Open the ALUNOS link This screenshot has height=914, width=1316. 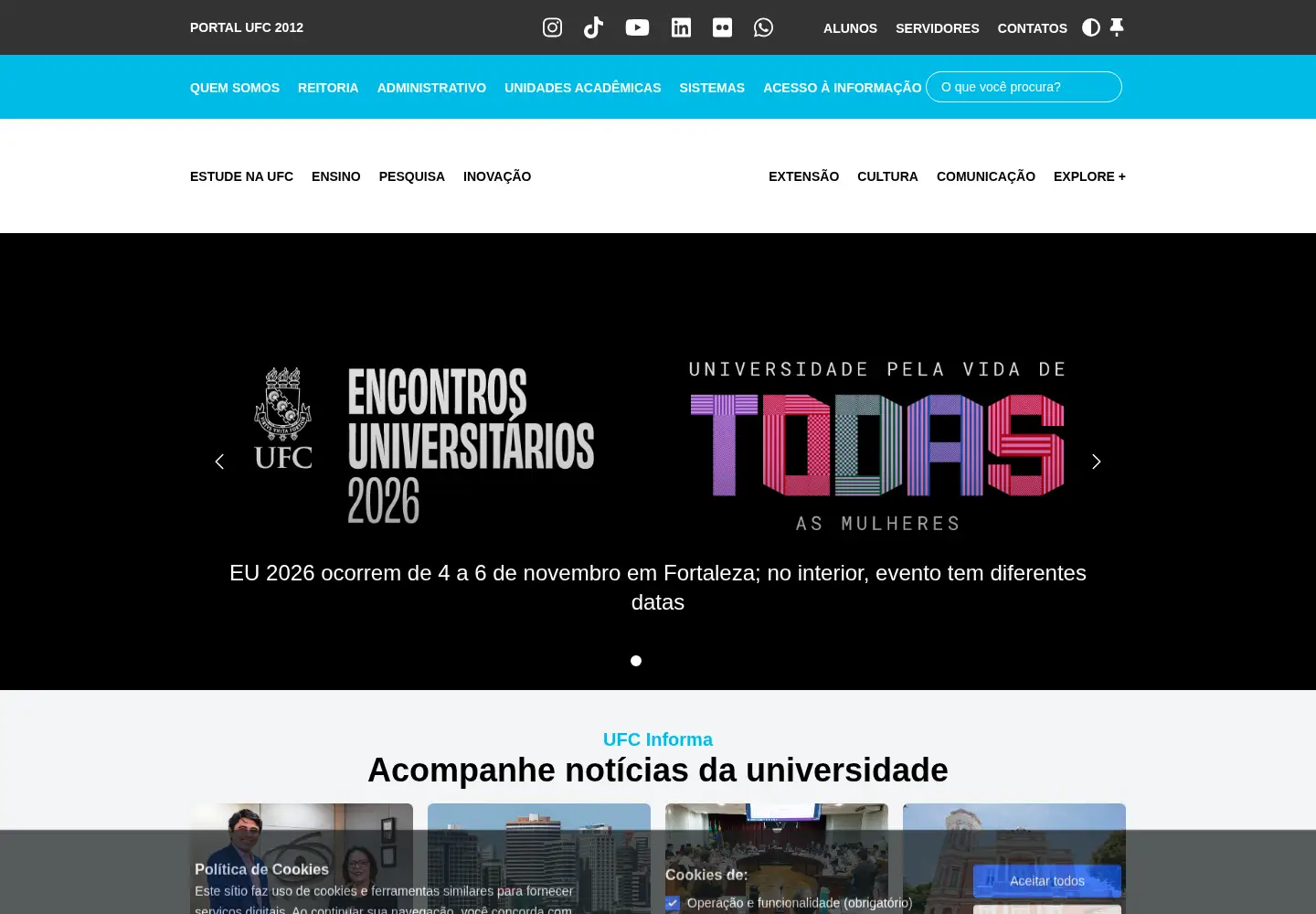click(850, 28)
